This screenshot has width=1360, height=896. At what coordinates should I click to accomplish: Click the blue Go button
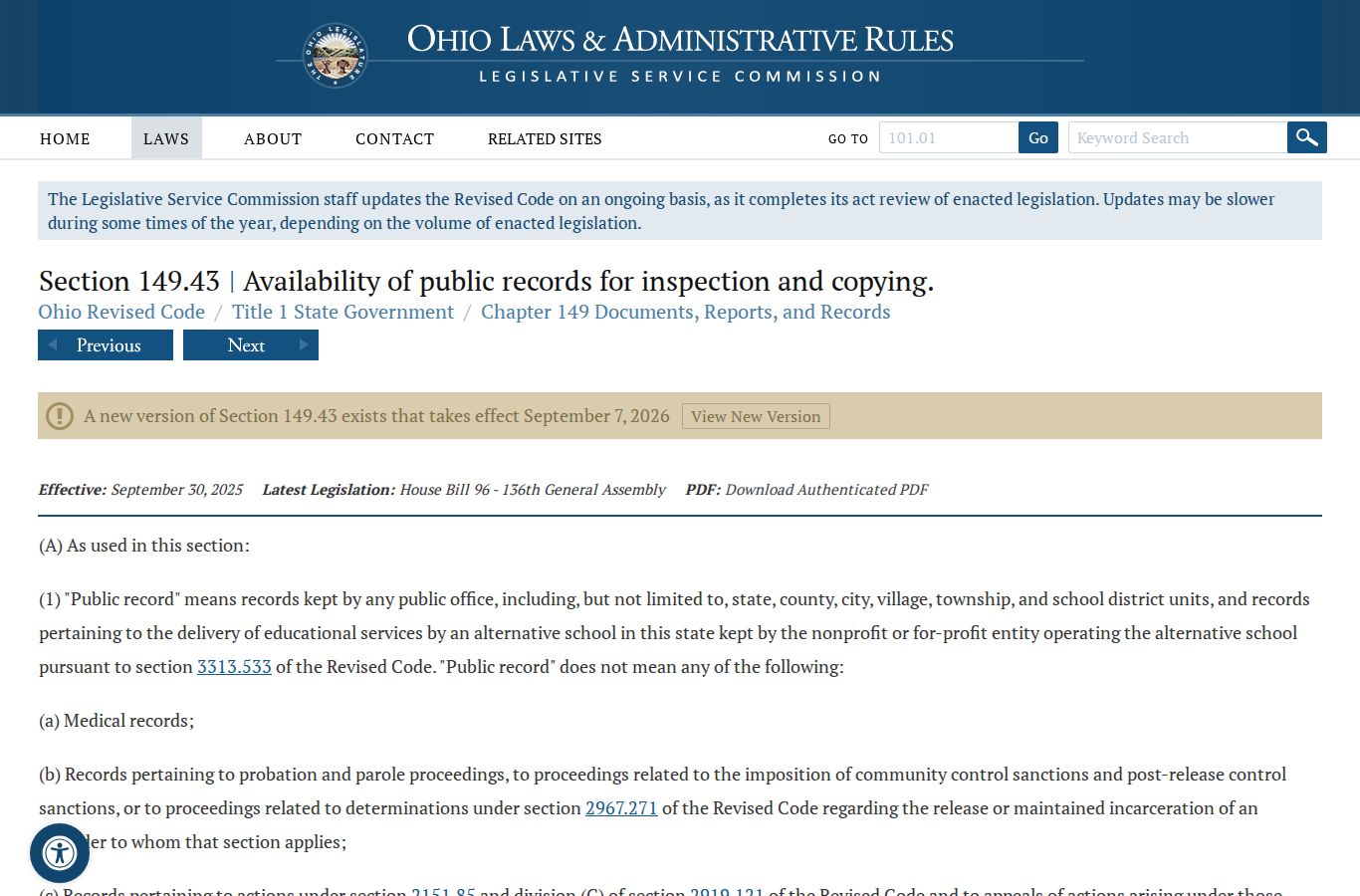1038,137
